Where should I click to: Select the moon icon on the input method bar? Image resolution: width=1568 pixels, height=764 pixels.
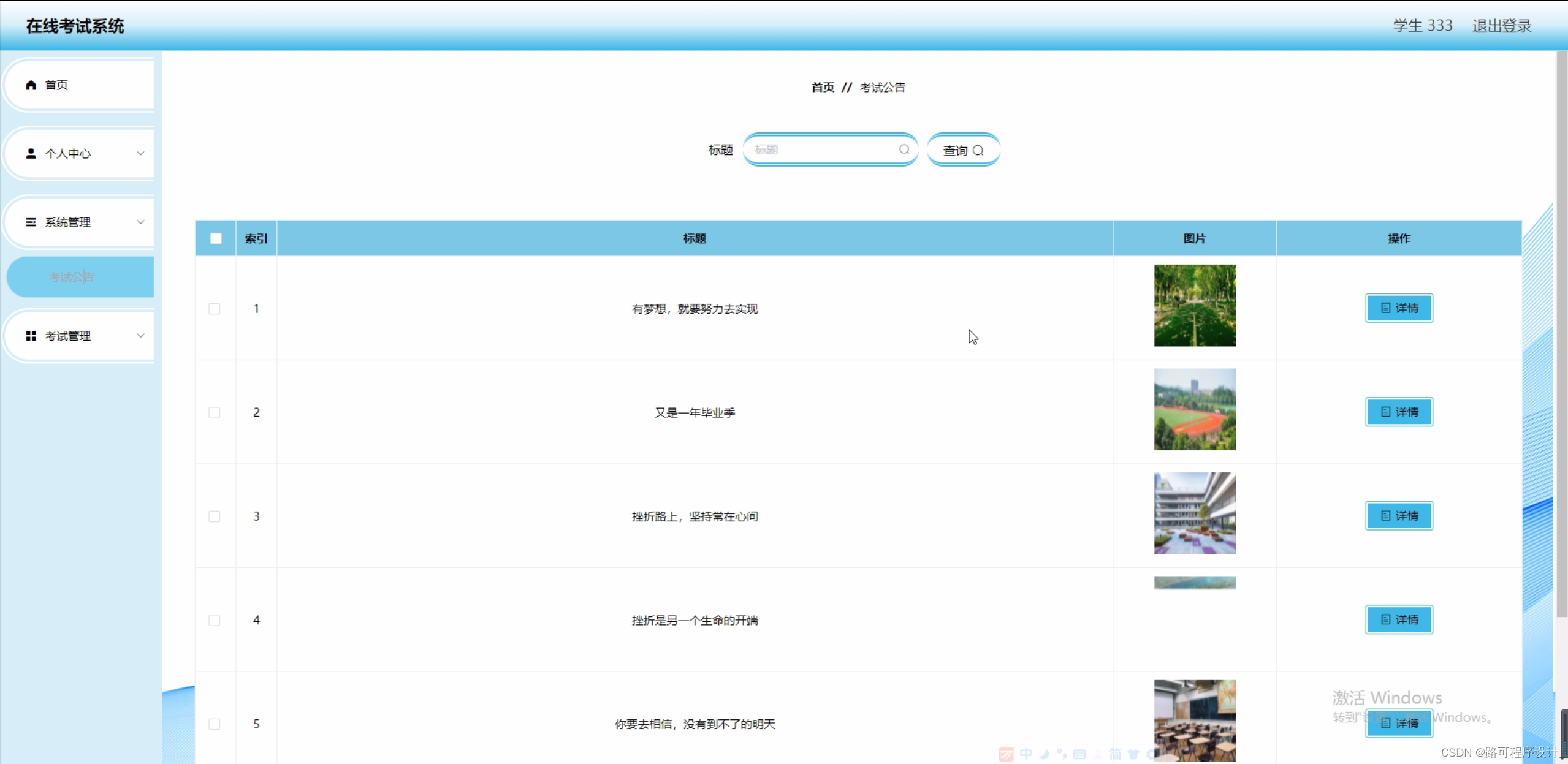click(x=1044, y=755)
